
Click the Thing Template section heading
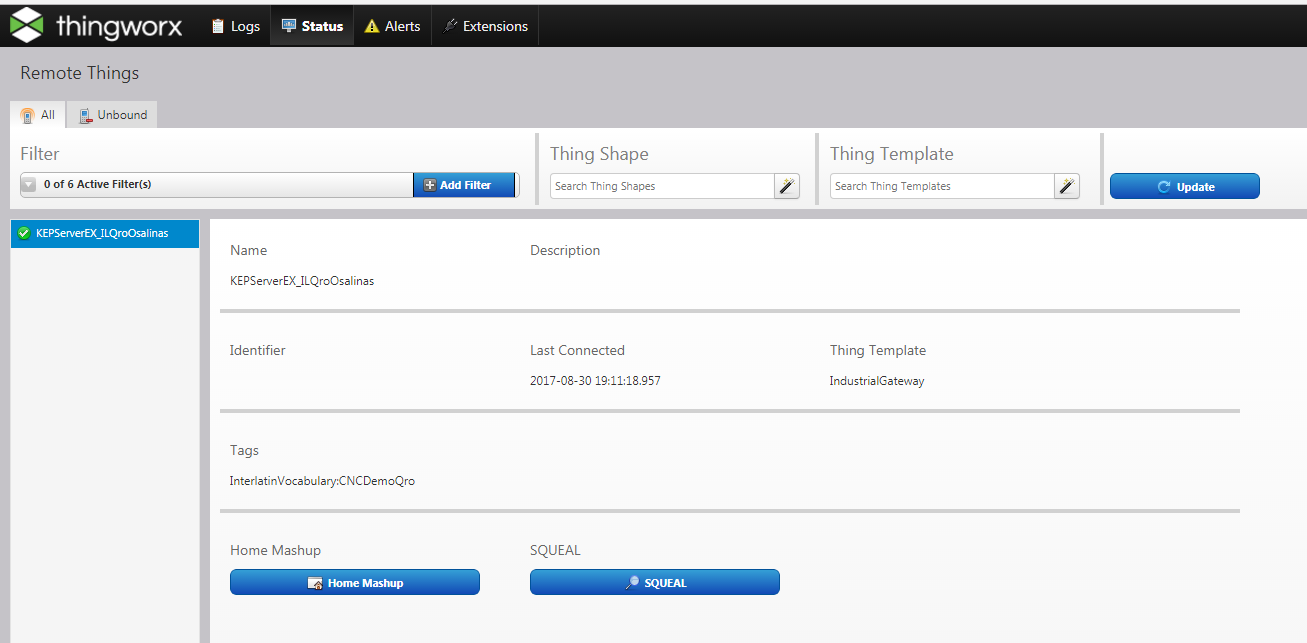point(892,154)
